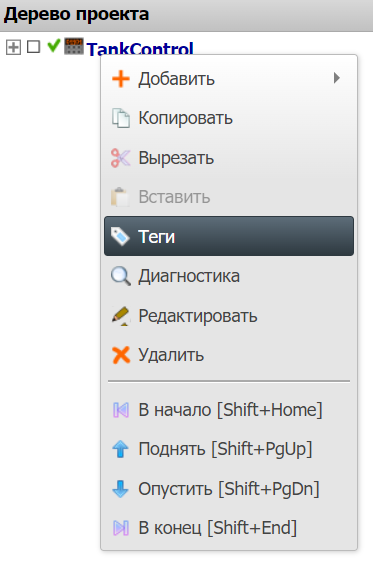Screen dimensions: 373x569
Task: Click the blue down arrow icon
Action: pyautogui.click(x=120, y=488)
